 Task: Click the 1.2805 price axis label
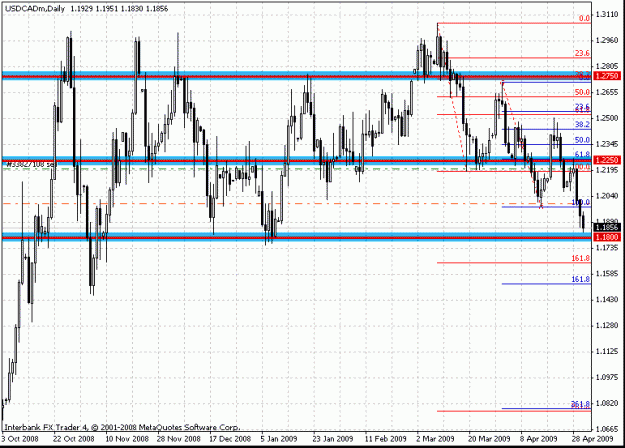pyautogui.click(x=607, y=66)
